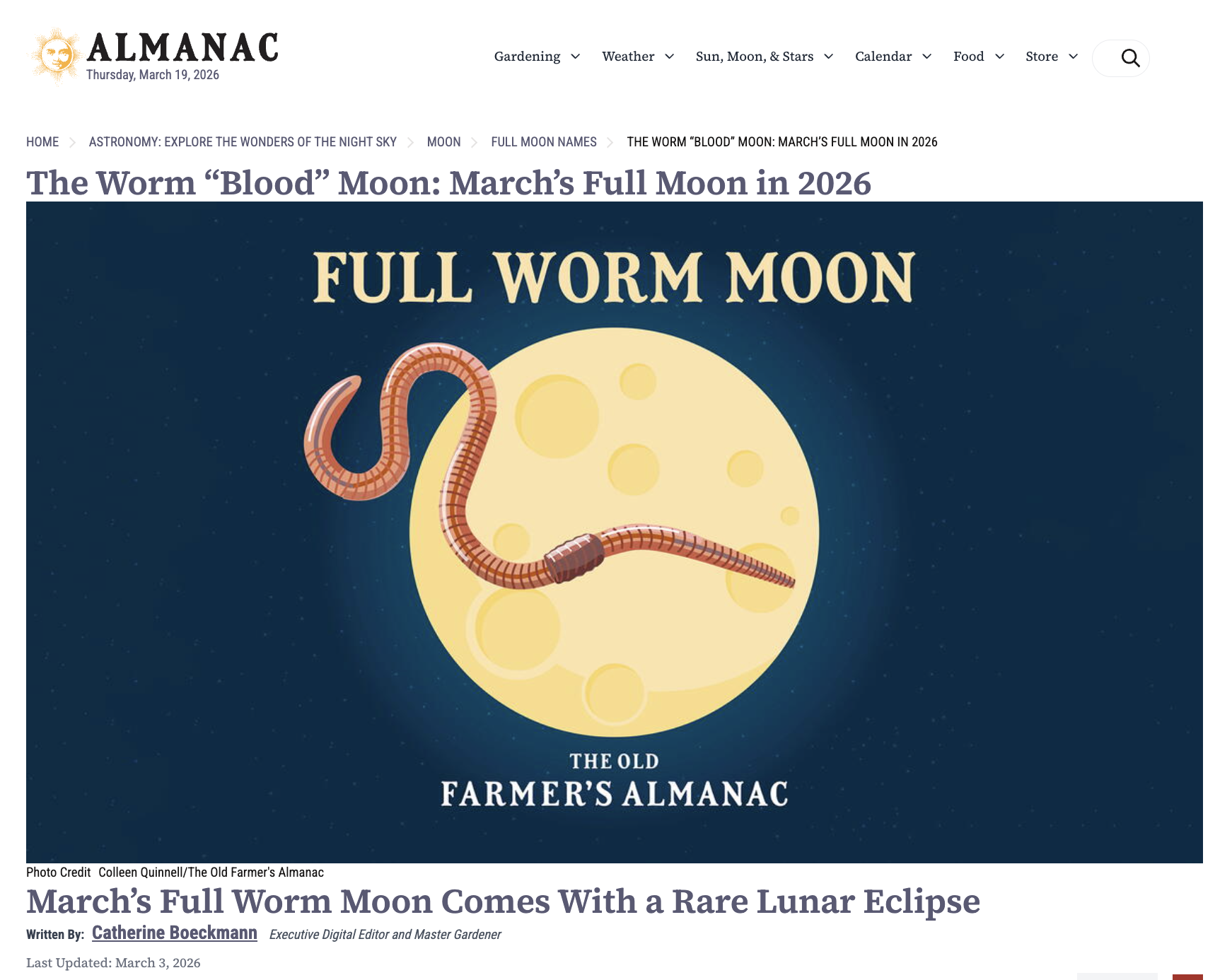Expand the Weather menu chevron

[669, 57]
